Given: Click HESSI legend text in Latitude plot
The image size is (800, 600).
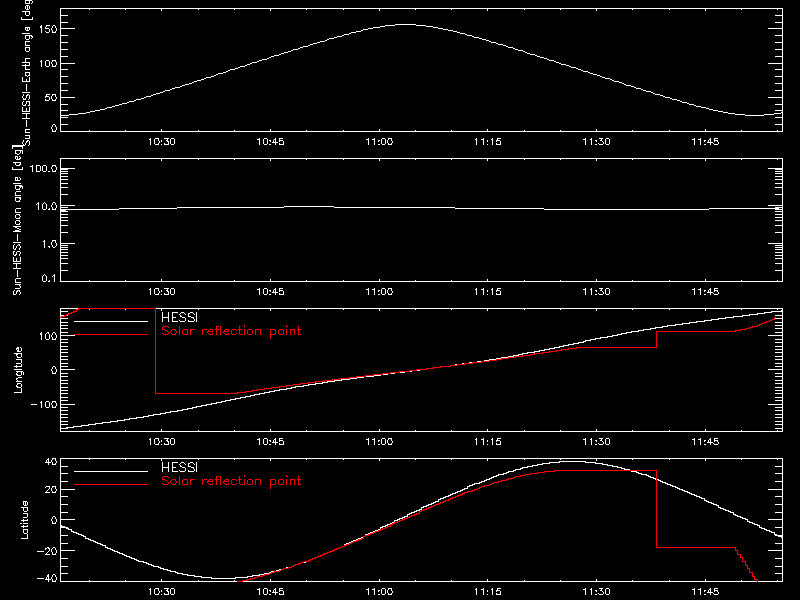Looking at the screenshot, I should tap(179, 467).
